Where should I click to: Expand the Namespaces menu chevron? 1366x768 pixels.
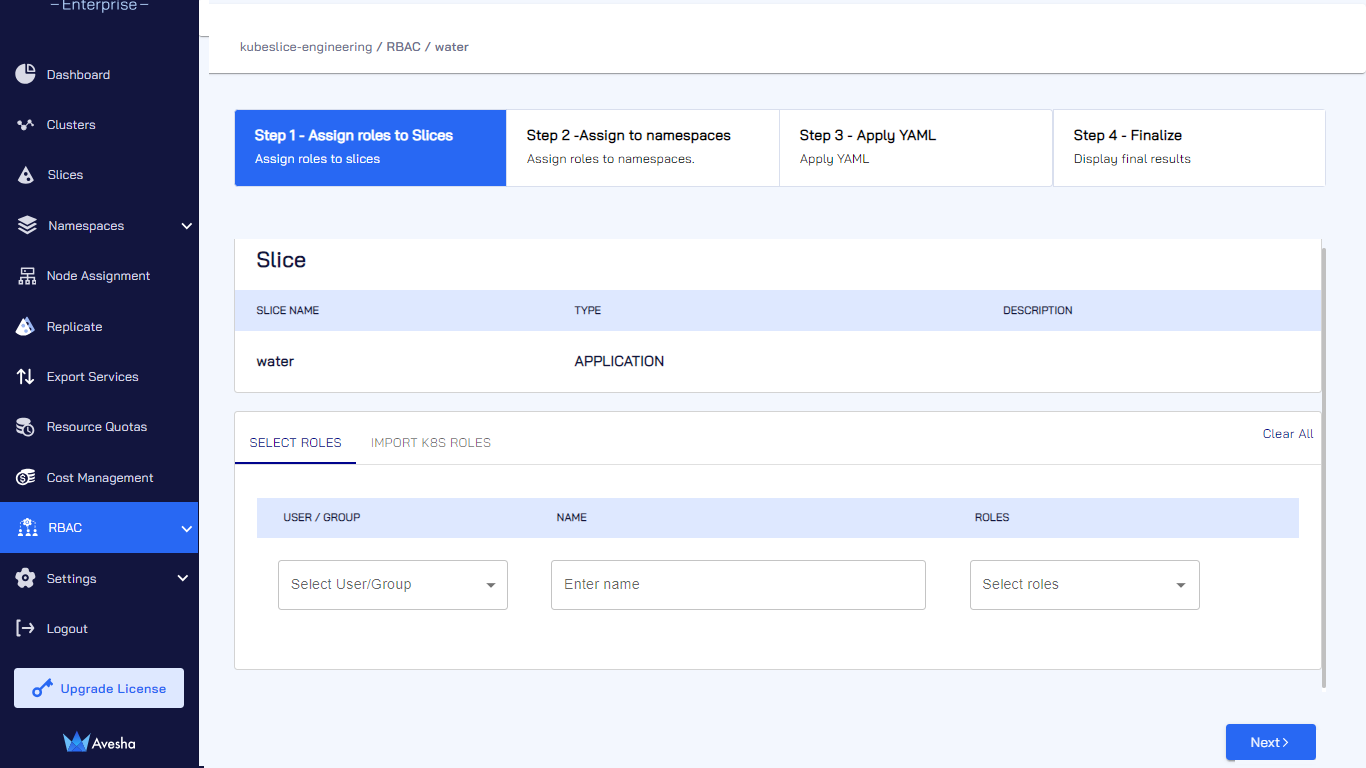186,226
